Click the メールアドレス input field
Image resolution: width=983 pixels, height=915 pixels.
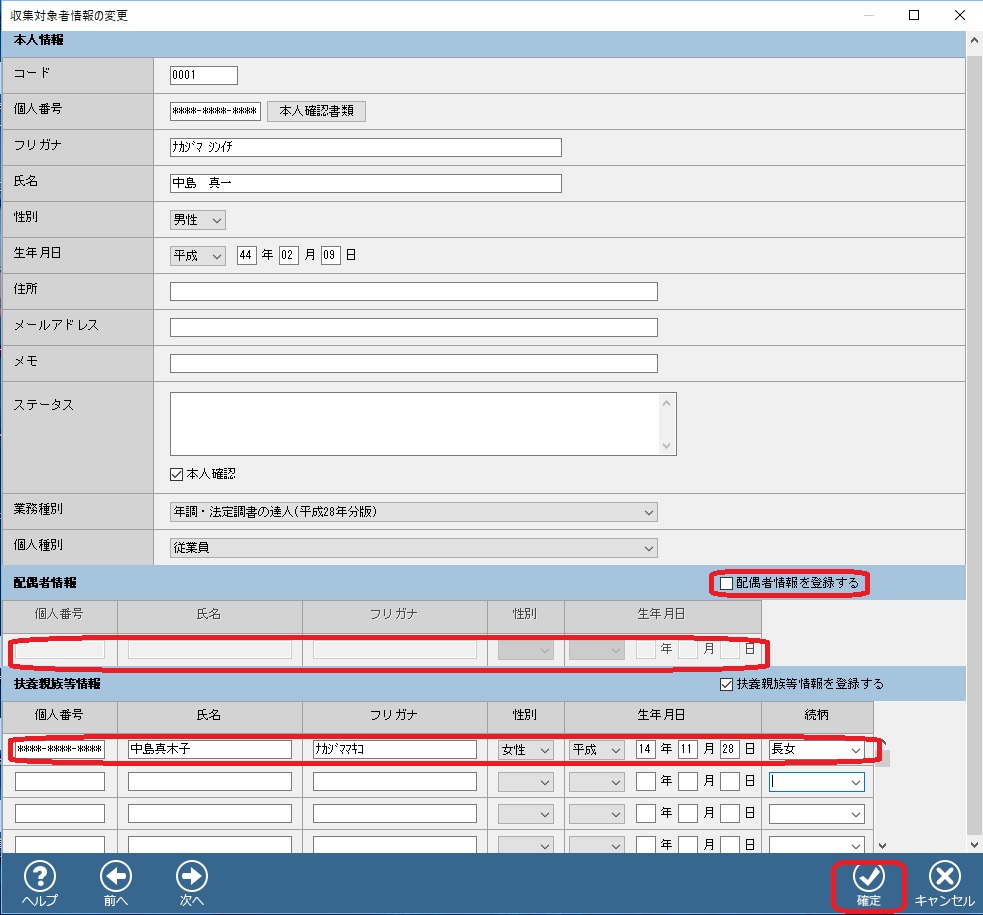click(x=413, y=327)
